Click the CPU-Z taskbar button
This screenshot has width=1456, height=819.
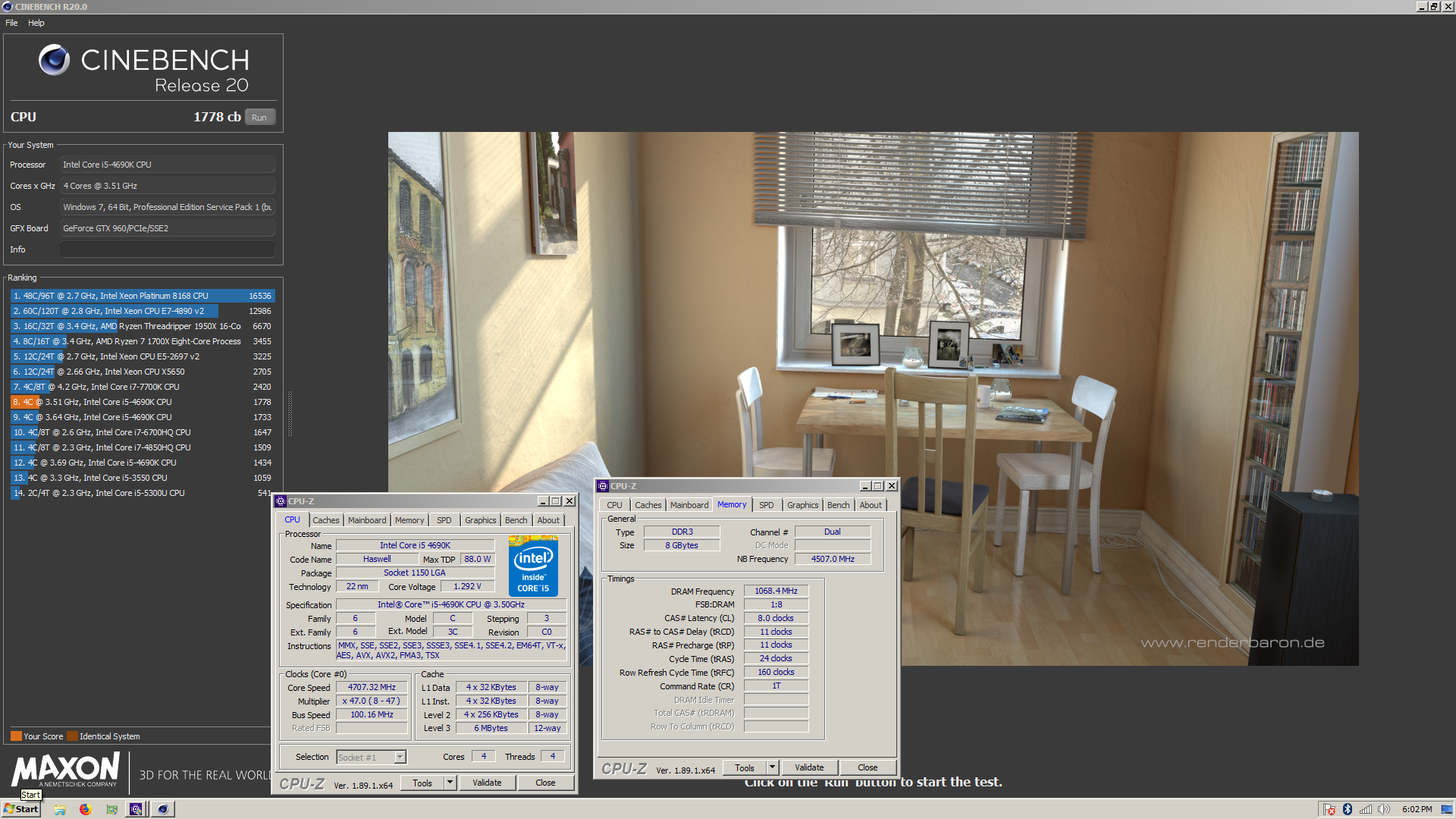tap(136, 809)
